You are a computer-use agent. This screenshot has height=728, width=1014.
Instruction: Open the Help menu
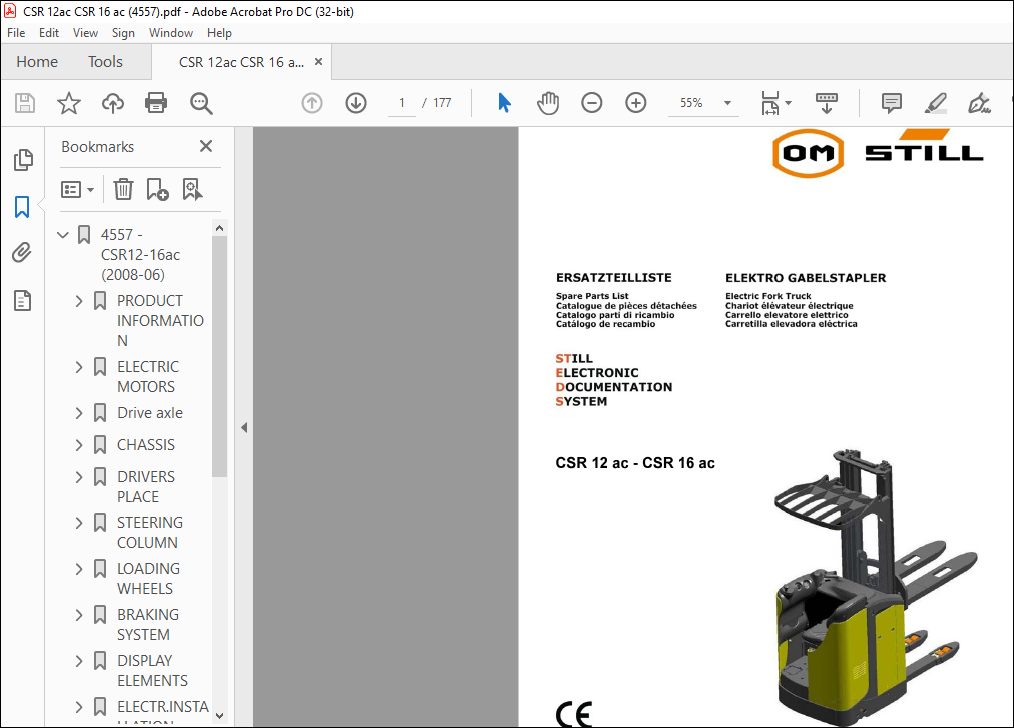click(x=219, y=33)
